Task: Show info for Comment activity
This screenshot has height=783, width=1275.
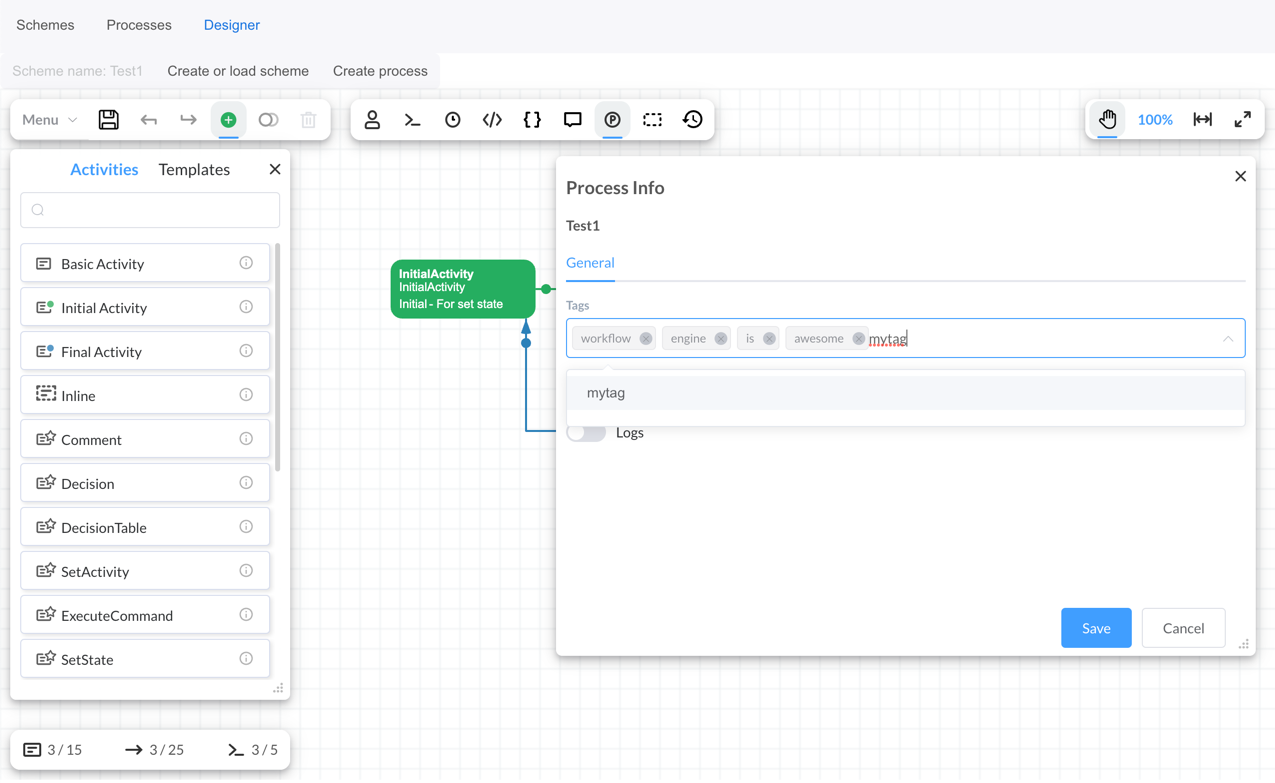Action: click(x=246, y=439)
